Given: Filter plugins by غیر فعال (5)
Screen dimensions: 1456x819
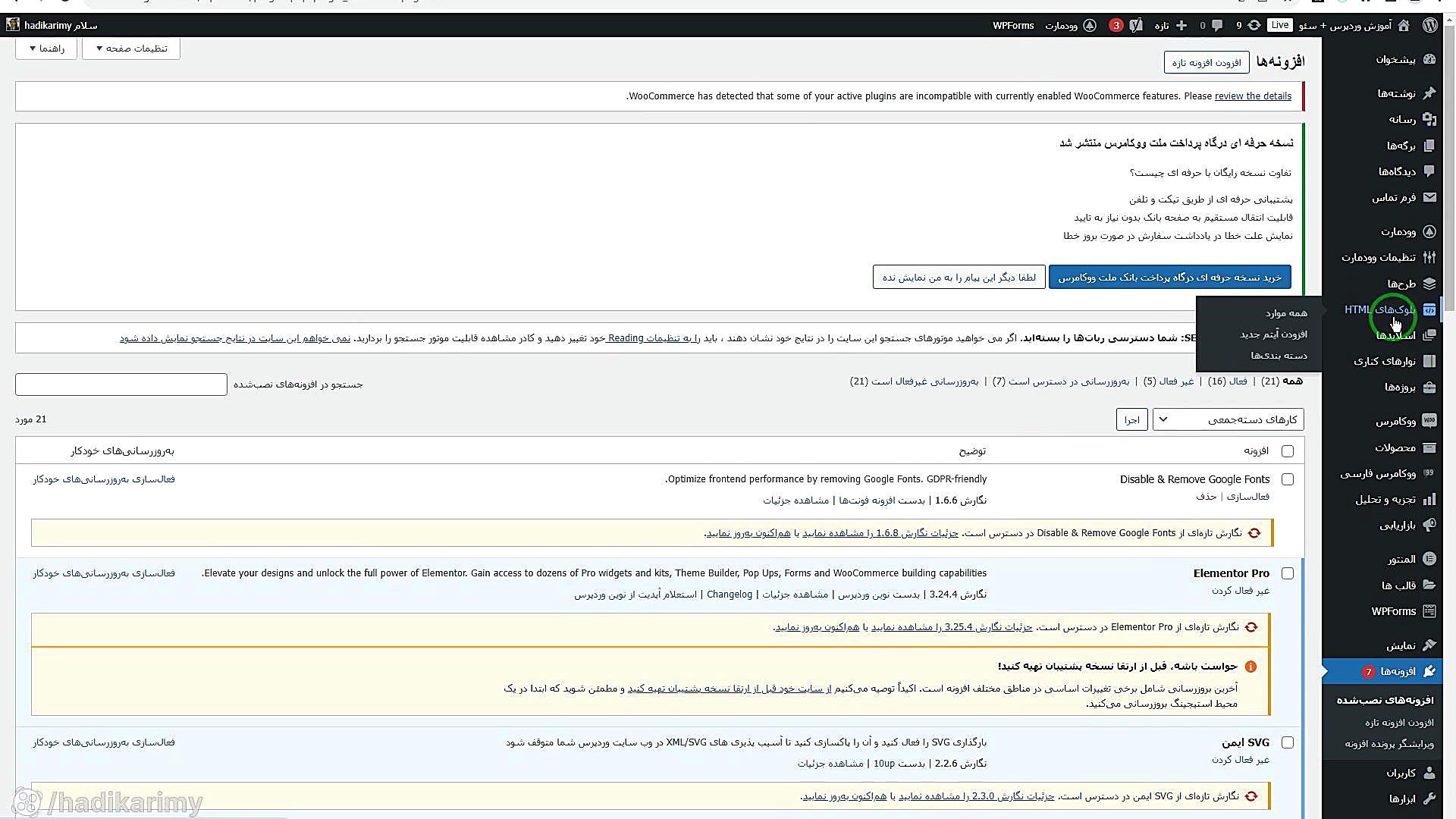Looking at the screenshot, I should [1169, 381].
